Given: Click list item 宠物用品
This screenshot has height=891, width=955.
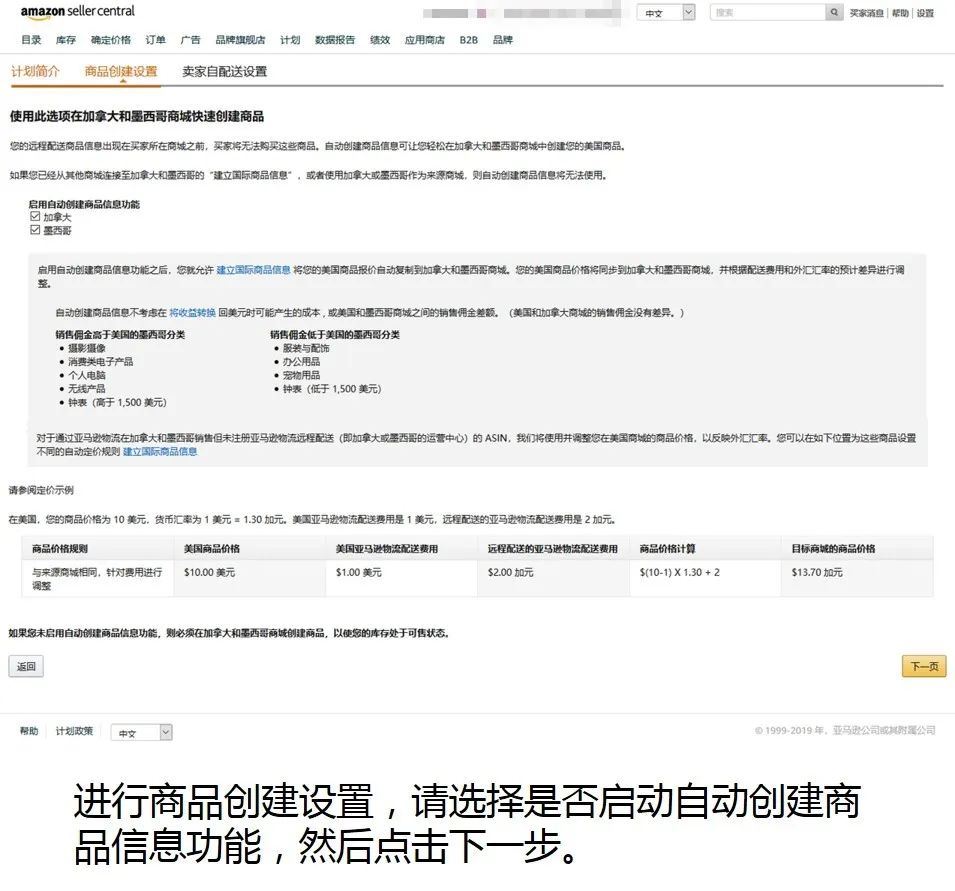Looking at the screenshot, I should 301,375.
